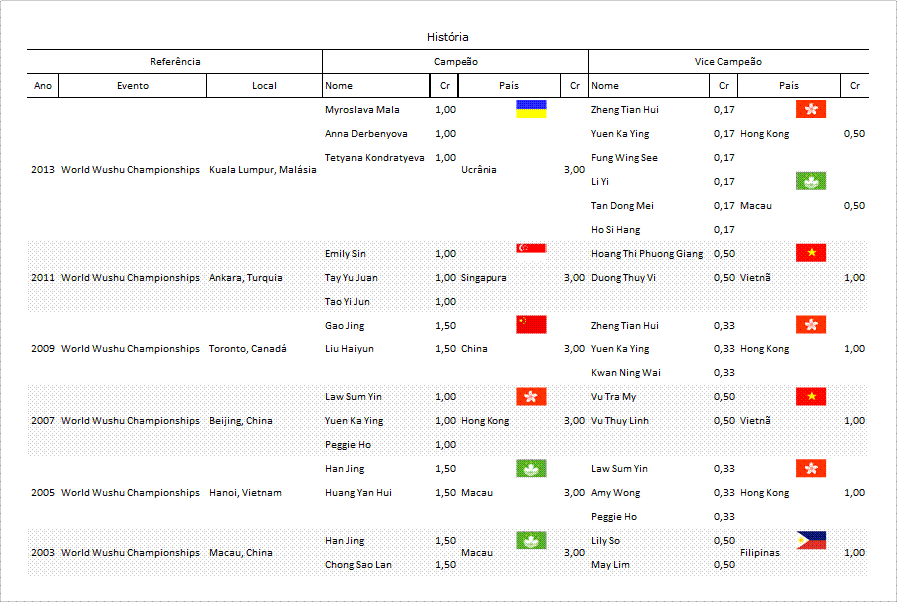897x603 pixels.
Task: Select champion name Emily Sin
Action: click(345, 254)
